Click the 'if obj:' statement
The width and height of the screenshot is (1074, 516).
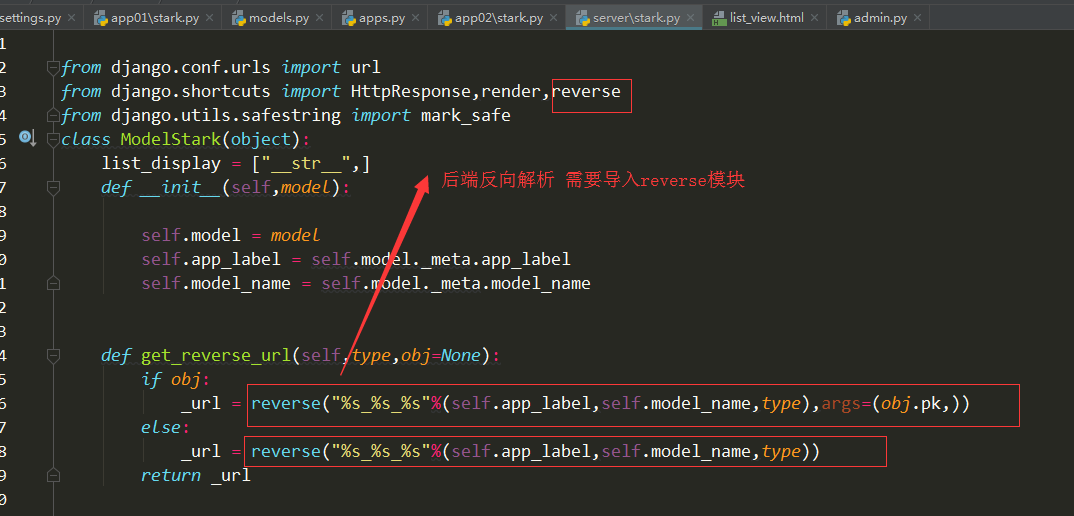point(176,379)
